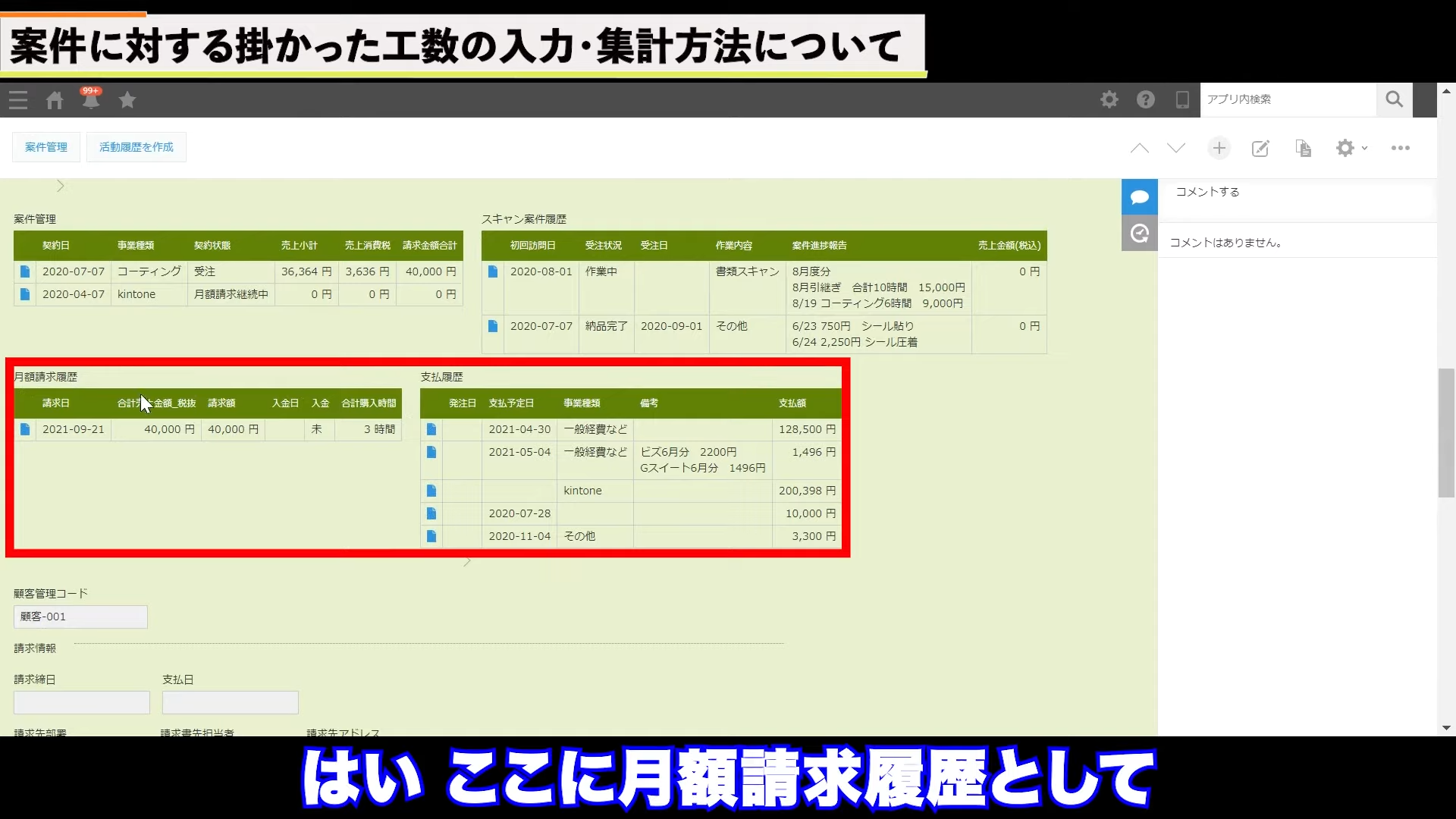This screenshot has width=1456, height=819.
Task: Open the 2021-09-21 monthly billing record
Action: coord(25,429)
